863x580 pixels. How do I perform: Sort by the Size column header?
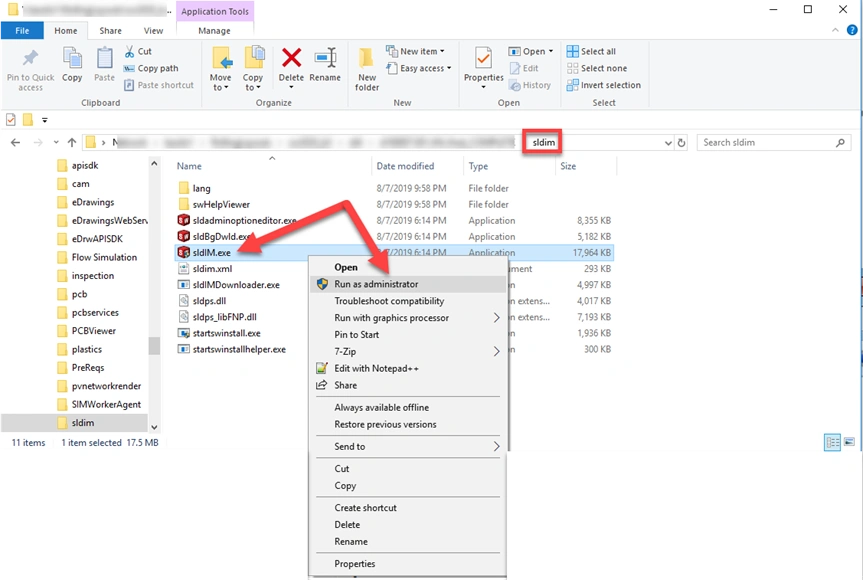(568, 166)
